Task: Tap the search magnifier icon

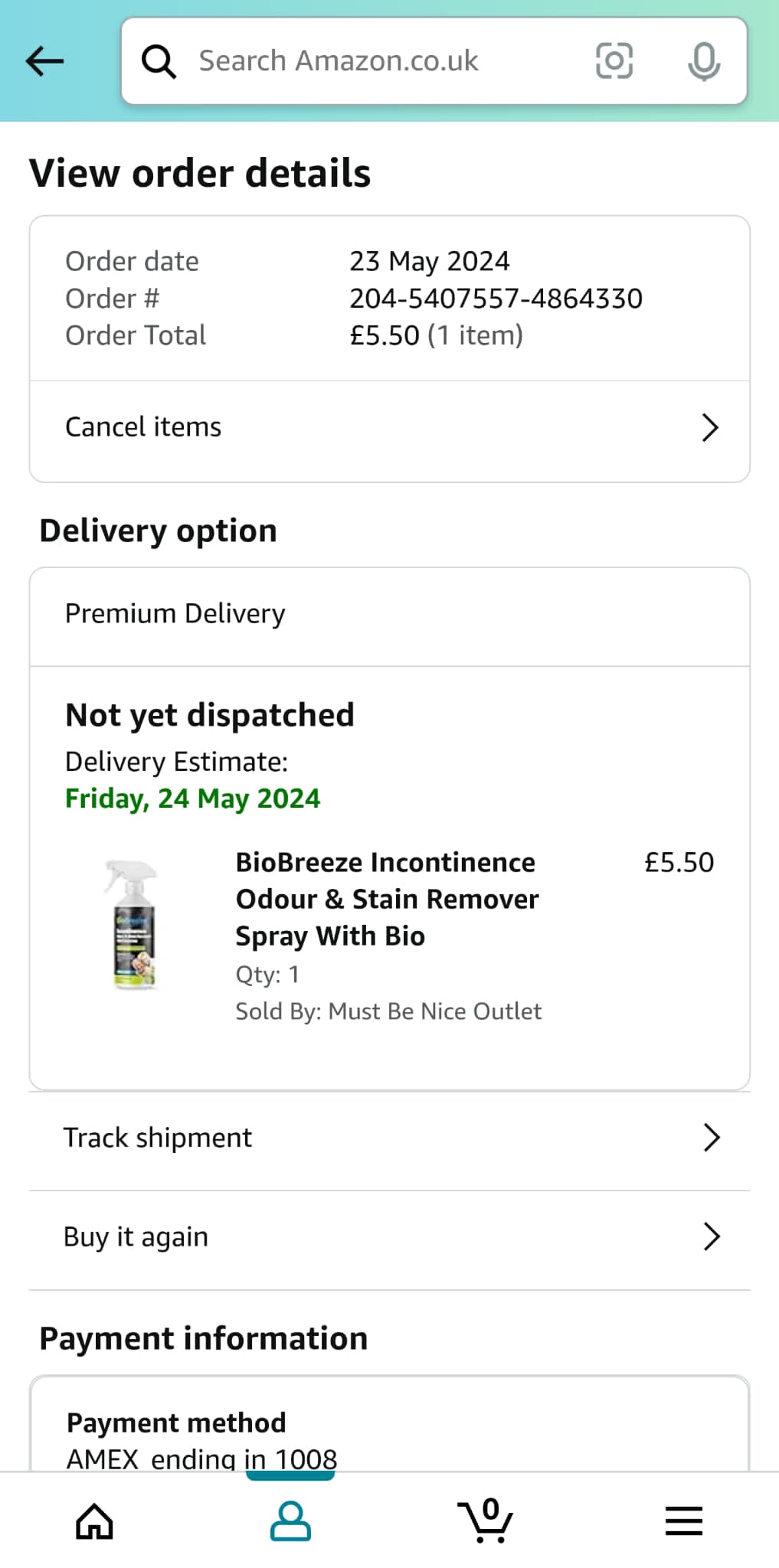Action: pos(159,61)
